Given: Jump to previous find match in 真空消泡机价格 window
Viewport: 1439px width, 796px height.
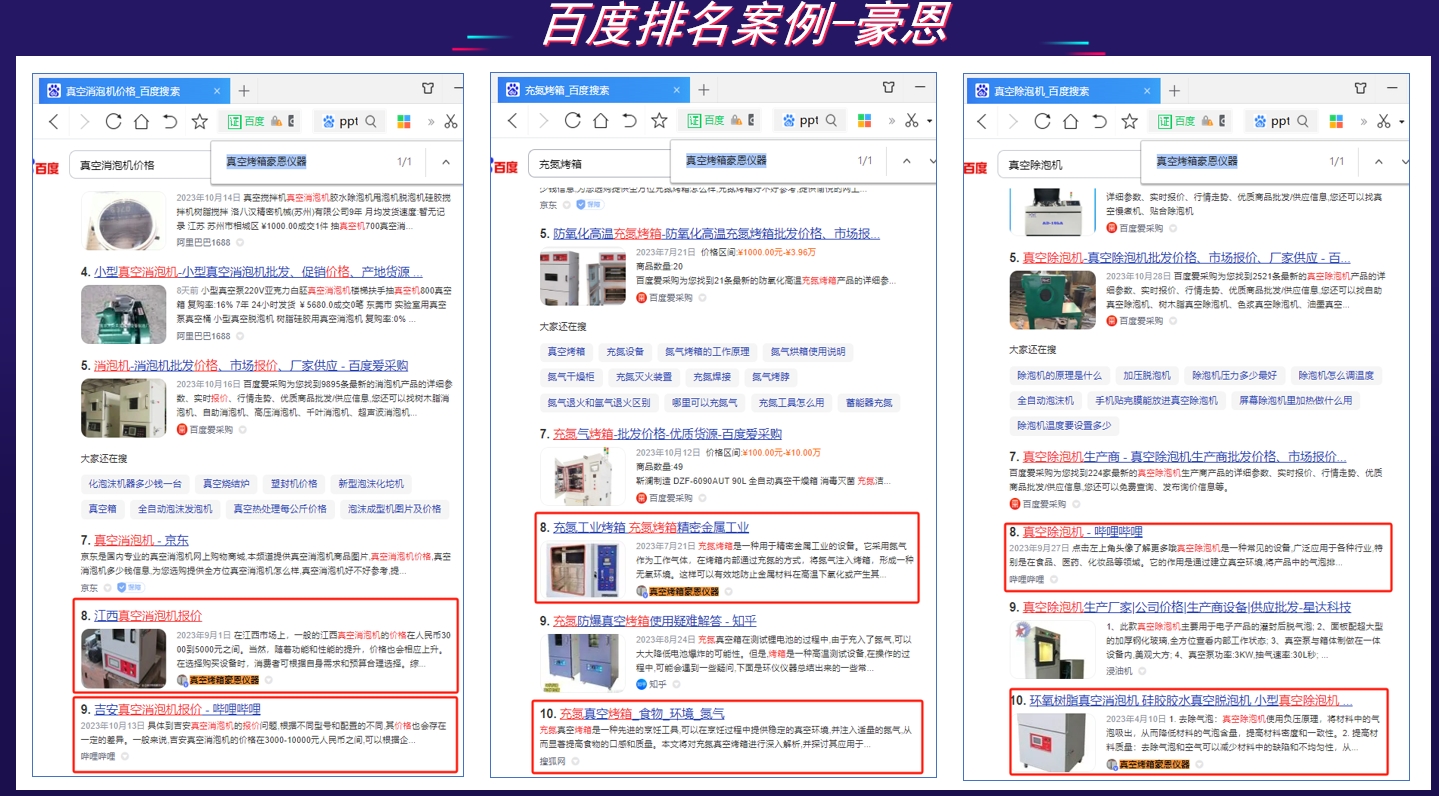Looking at the screenshot, I should pyautogui.click(x=446, y=161).
